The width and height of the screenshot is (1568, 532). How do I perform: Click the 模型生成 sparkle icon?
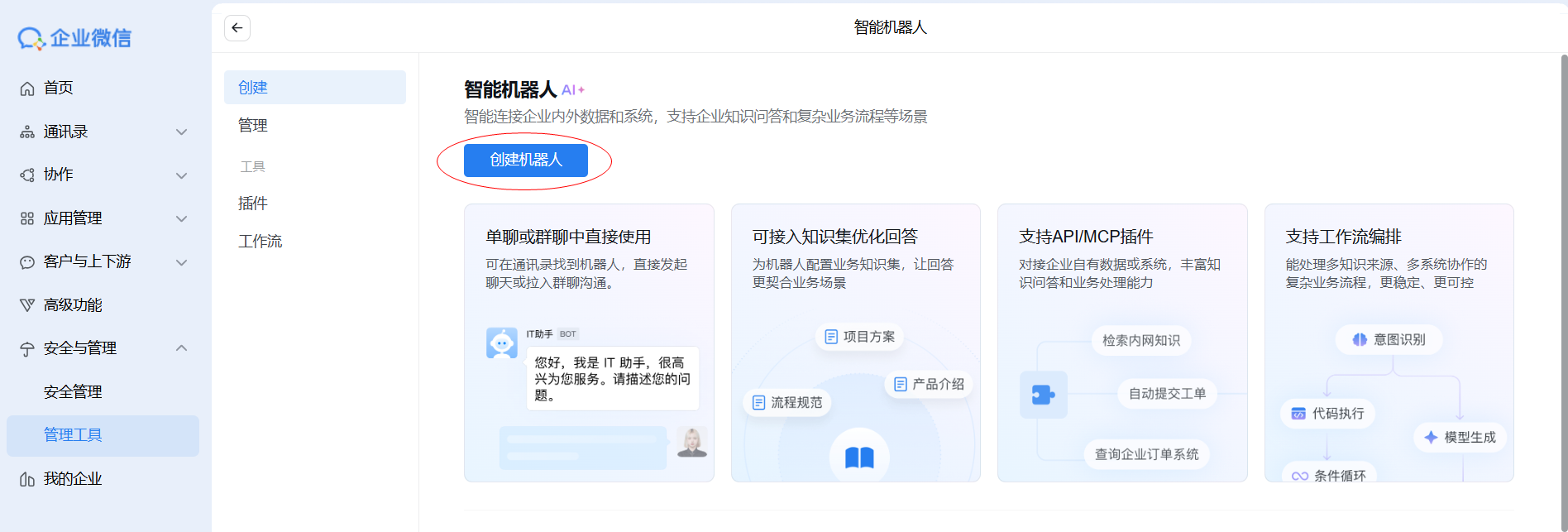[1431, 437]
